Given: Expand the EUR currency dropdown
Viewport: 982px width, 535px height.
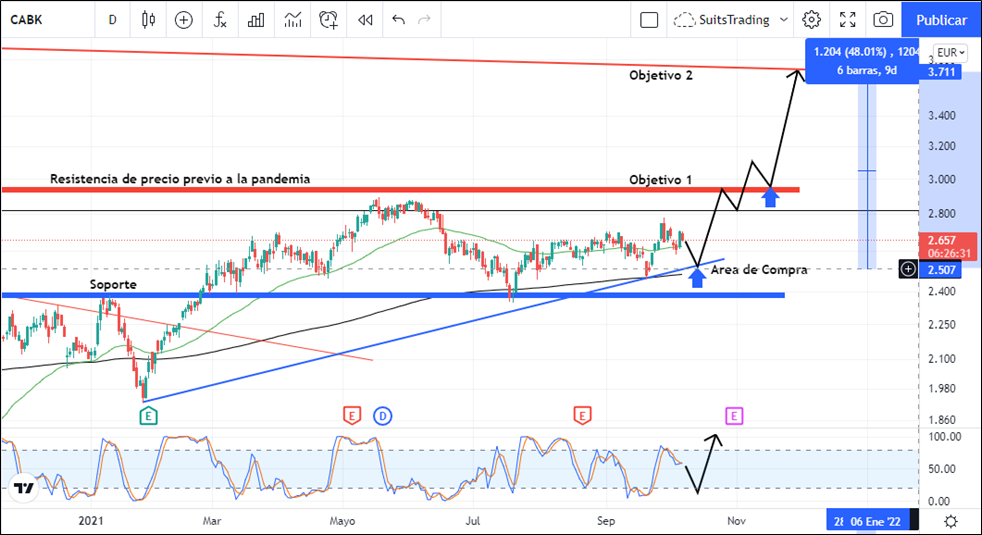Looking at the screenshot, I should click(949, 52).
